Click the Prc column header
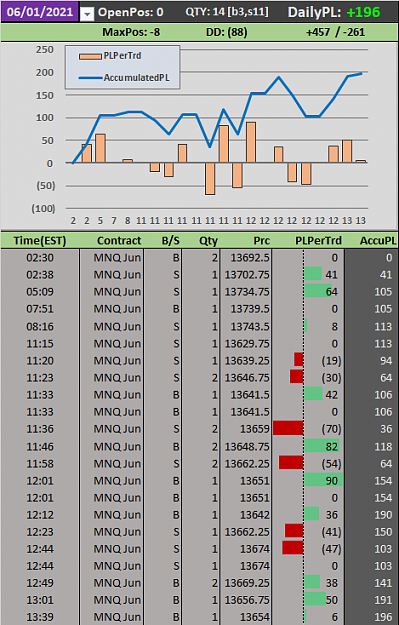 point(246,241)
